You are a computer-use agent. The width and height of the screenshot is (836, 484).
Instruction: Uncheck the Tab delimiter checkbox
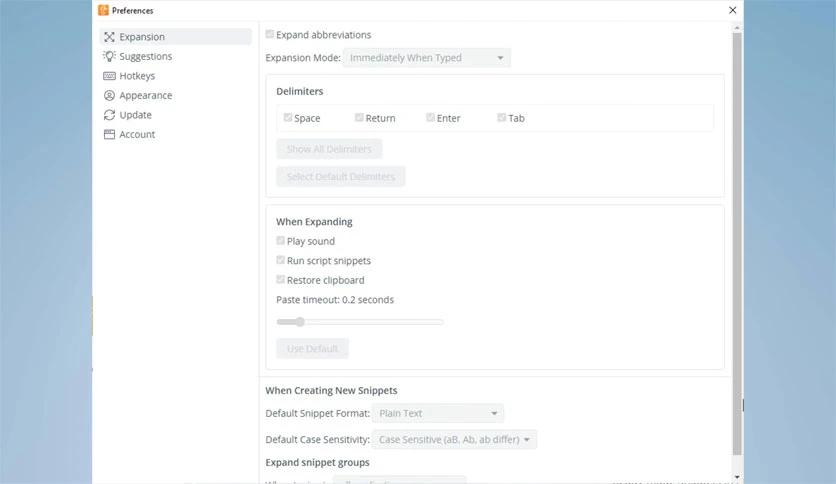[x=502, y=118]
